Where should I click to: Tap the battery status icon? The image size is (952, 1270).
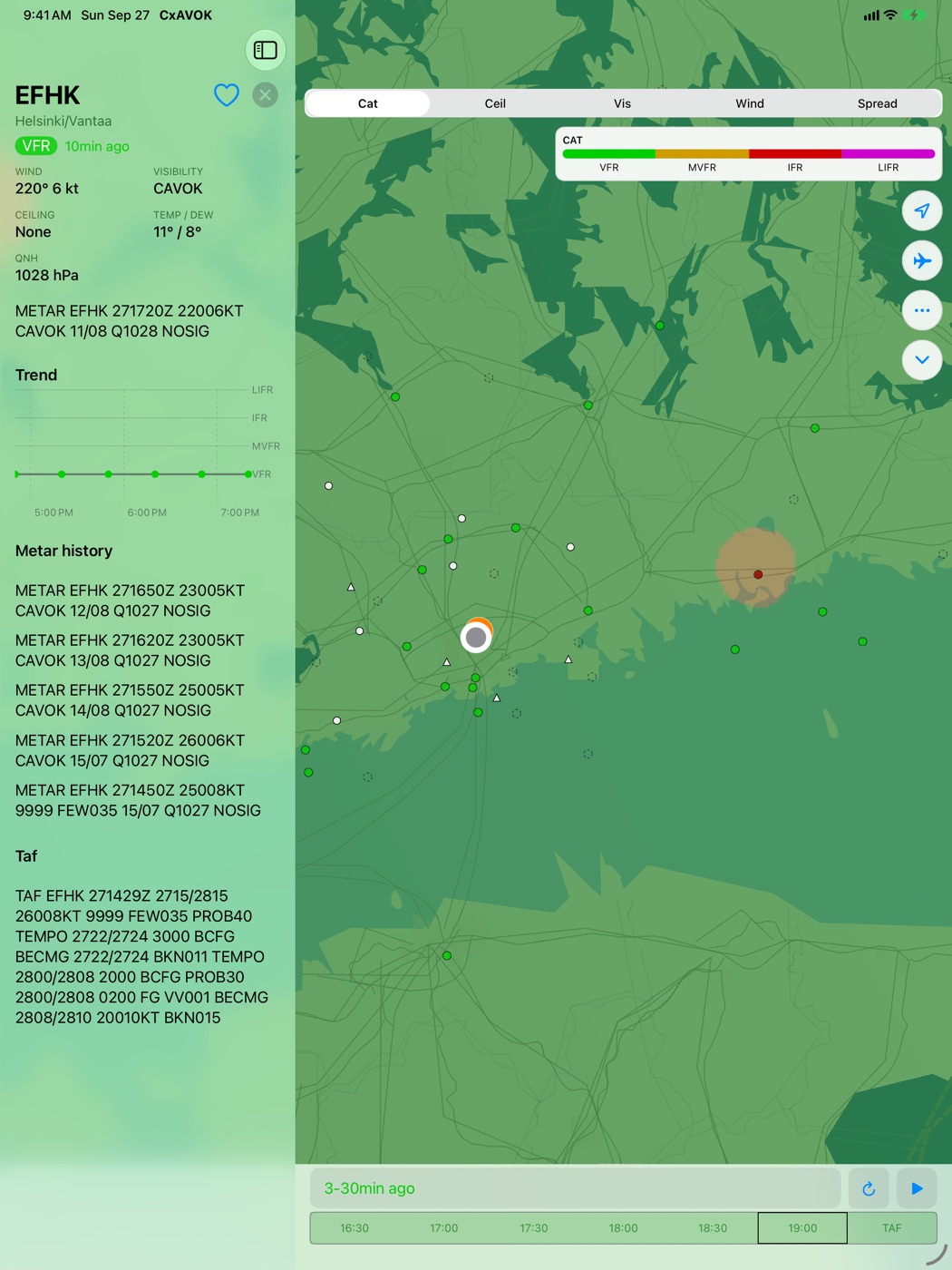(916, 15)
